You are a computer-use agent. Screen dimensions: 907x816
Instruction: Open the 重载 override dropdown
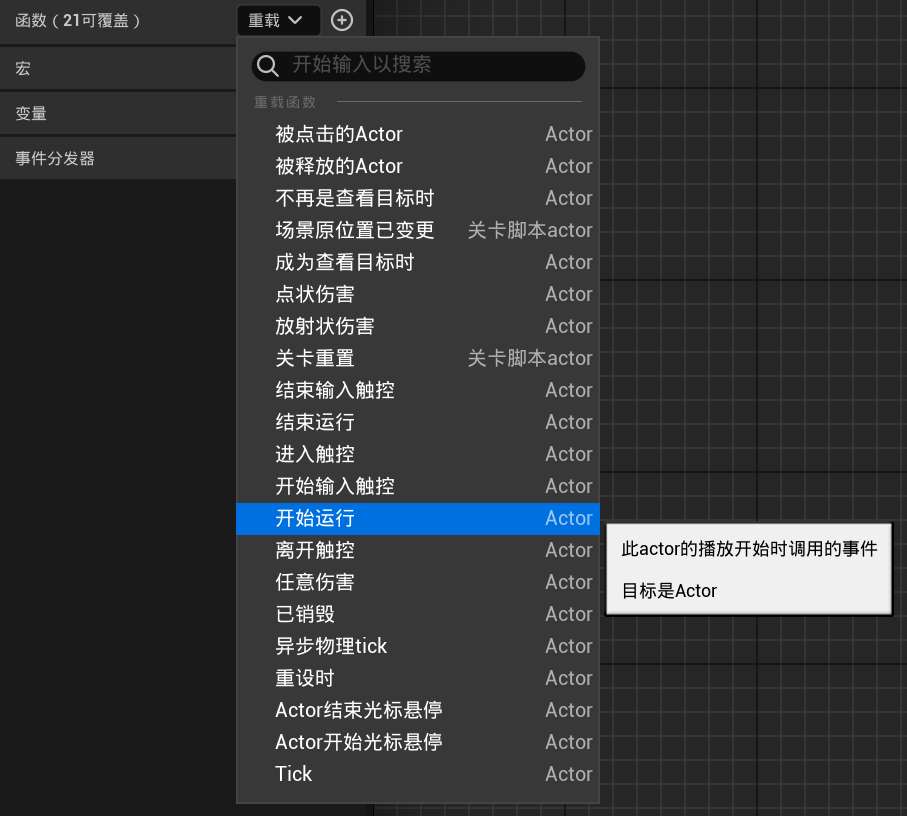[x=278, y=20]
